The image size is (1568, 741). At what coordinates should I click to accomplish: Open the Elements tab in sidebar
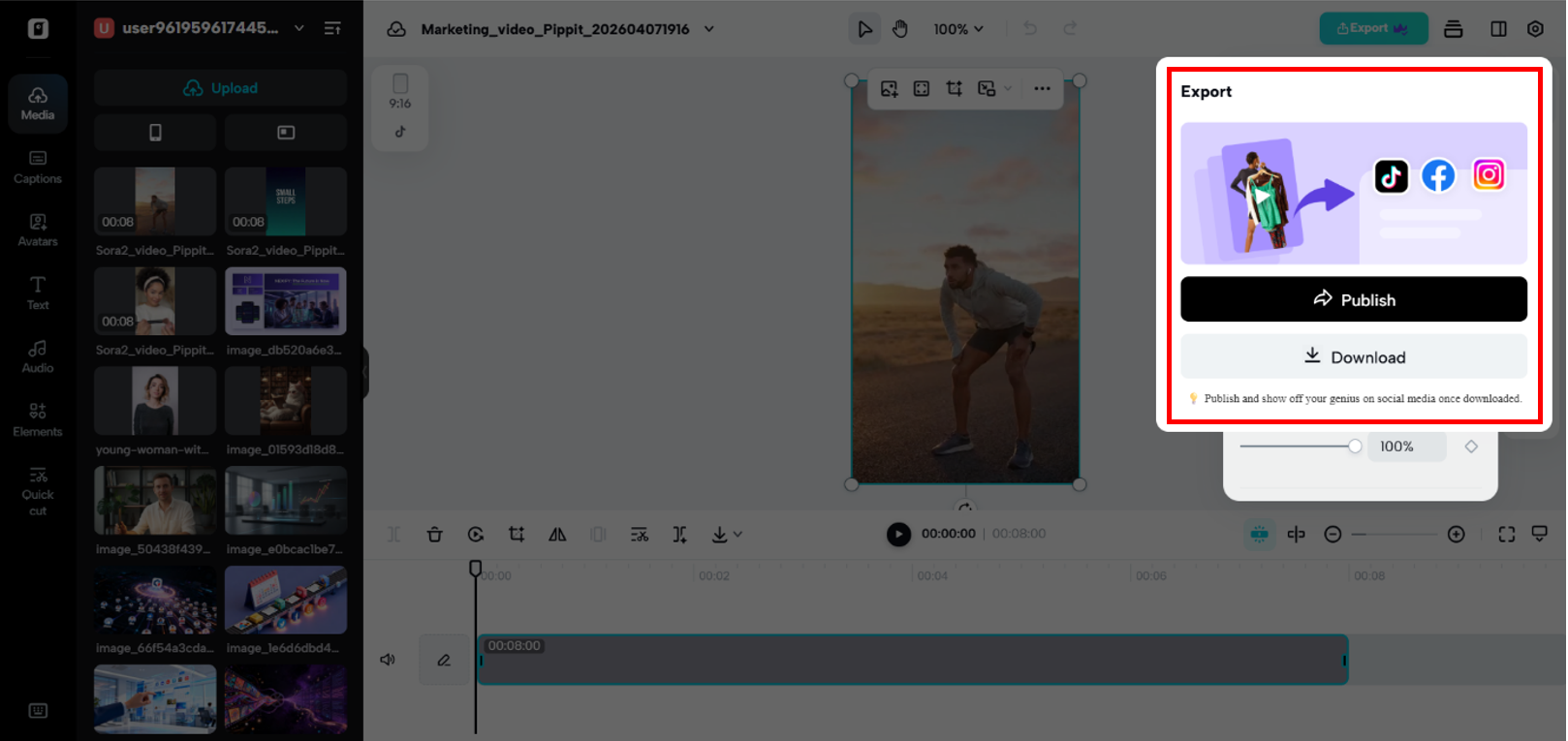coord(38,420)
